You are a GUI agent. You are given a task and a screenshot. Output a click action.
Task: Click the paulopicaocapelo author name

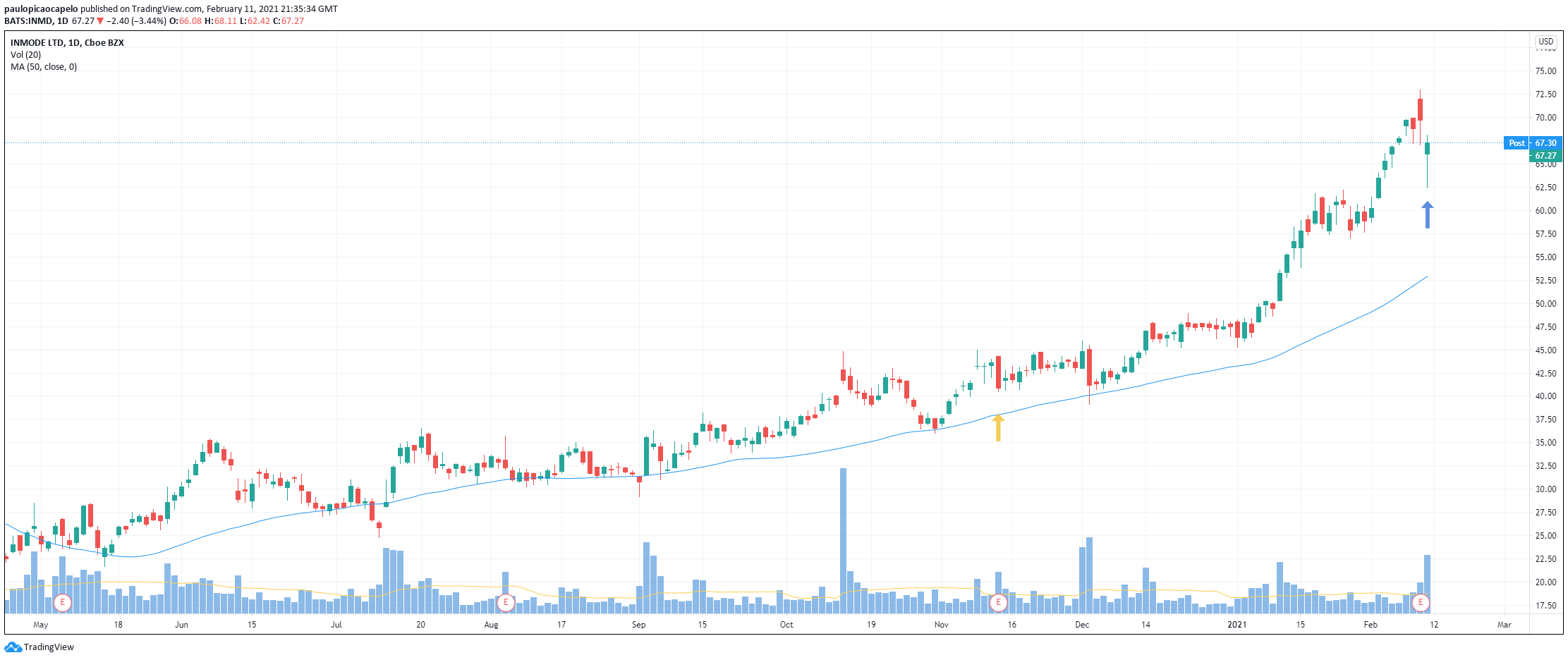coord(41,9)
